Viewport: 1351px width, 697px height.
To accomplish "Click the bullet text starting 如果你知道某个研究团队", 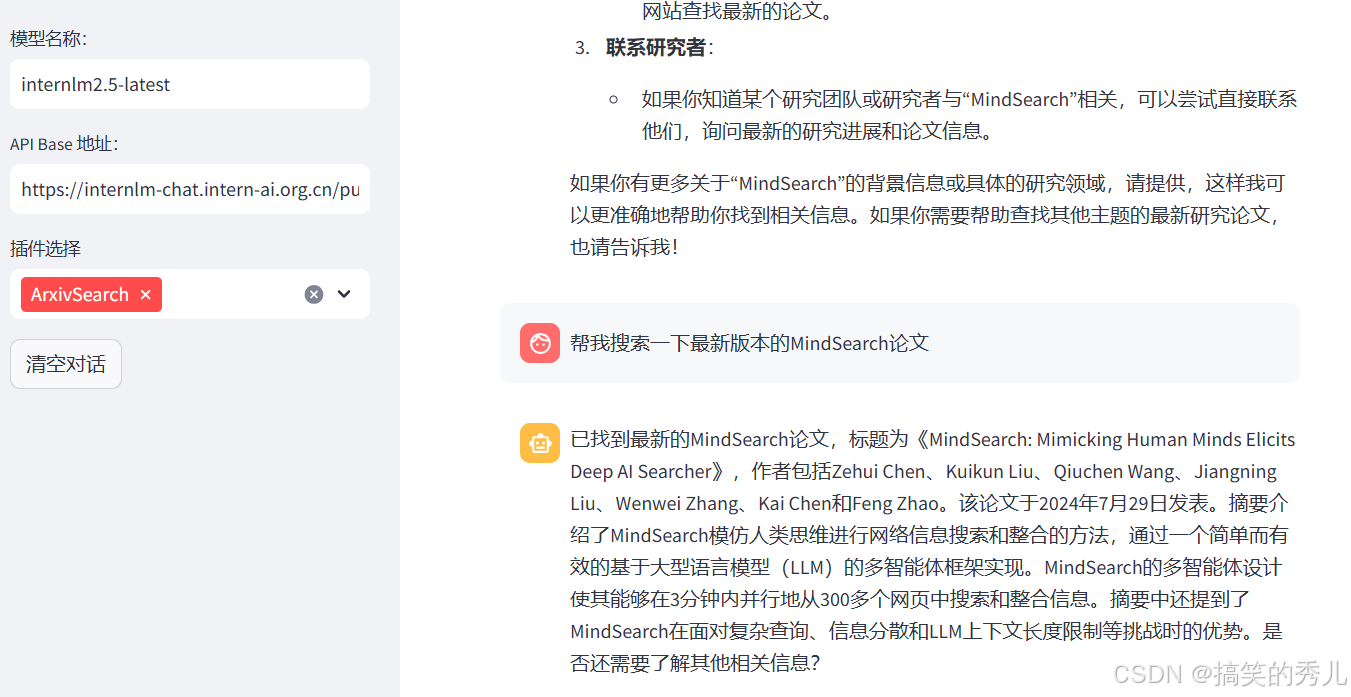I will 969,115.
